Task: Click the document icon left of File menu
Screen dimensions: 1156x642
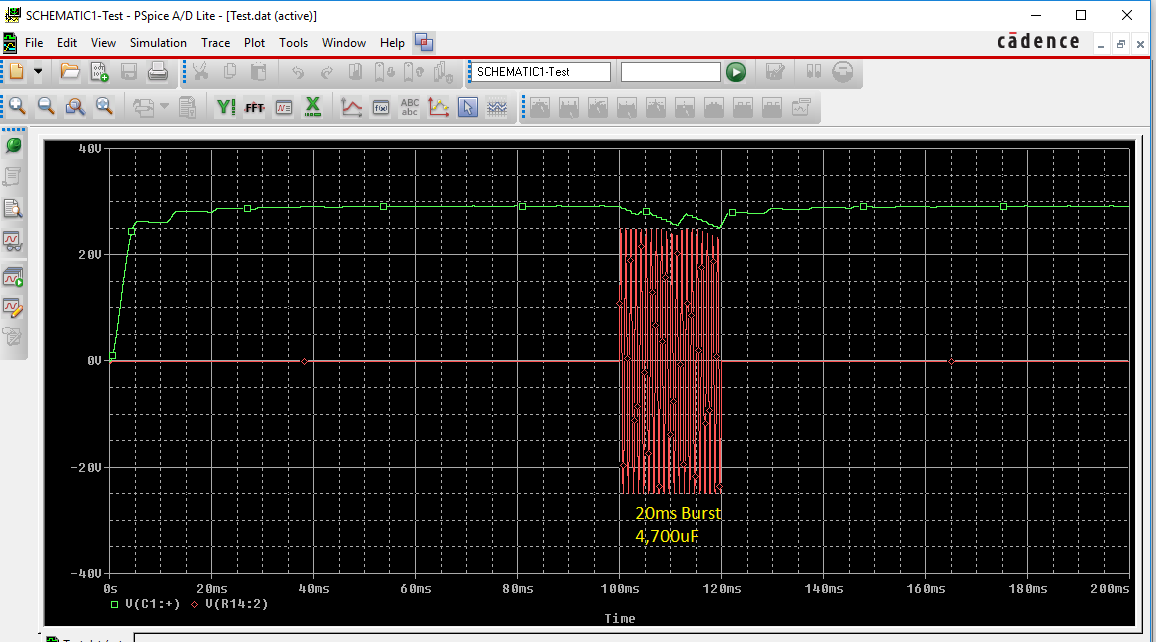Action: point(10,43)
